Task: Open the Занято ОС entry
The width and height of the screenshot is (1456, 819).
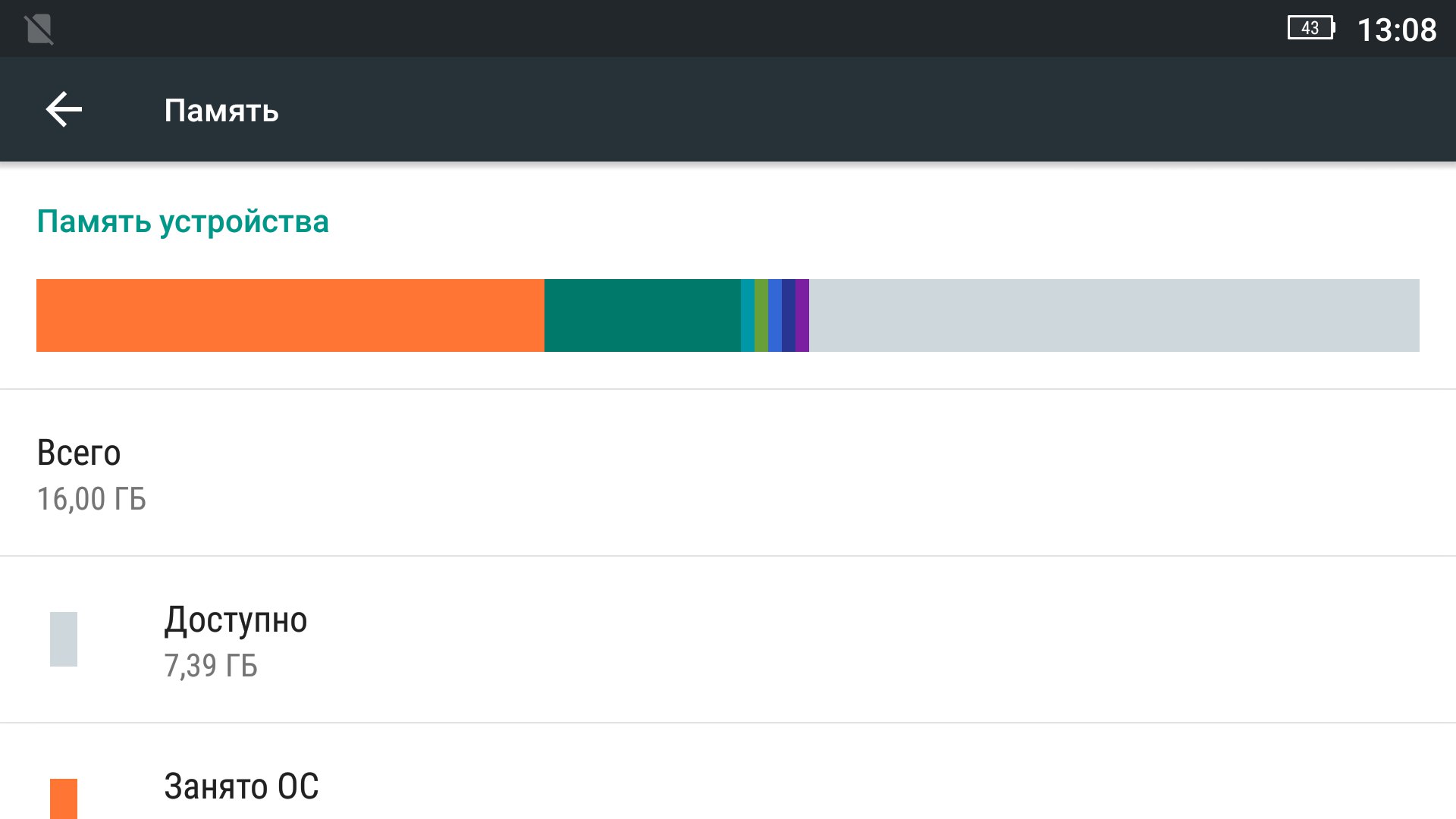Action: (241, 787)
